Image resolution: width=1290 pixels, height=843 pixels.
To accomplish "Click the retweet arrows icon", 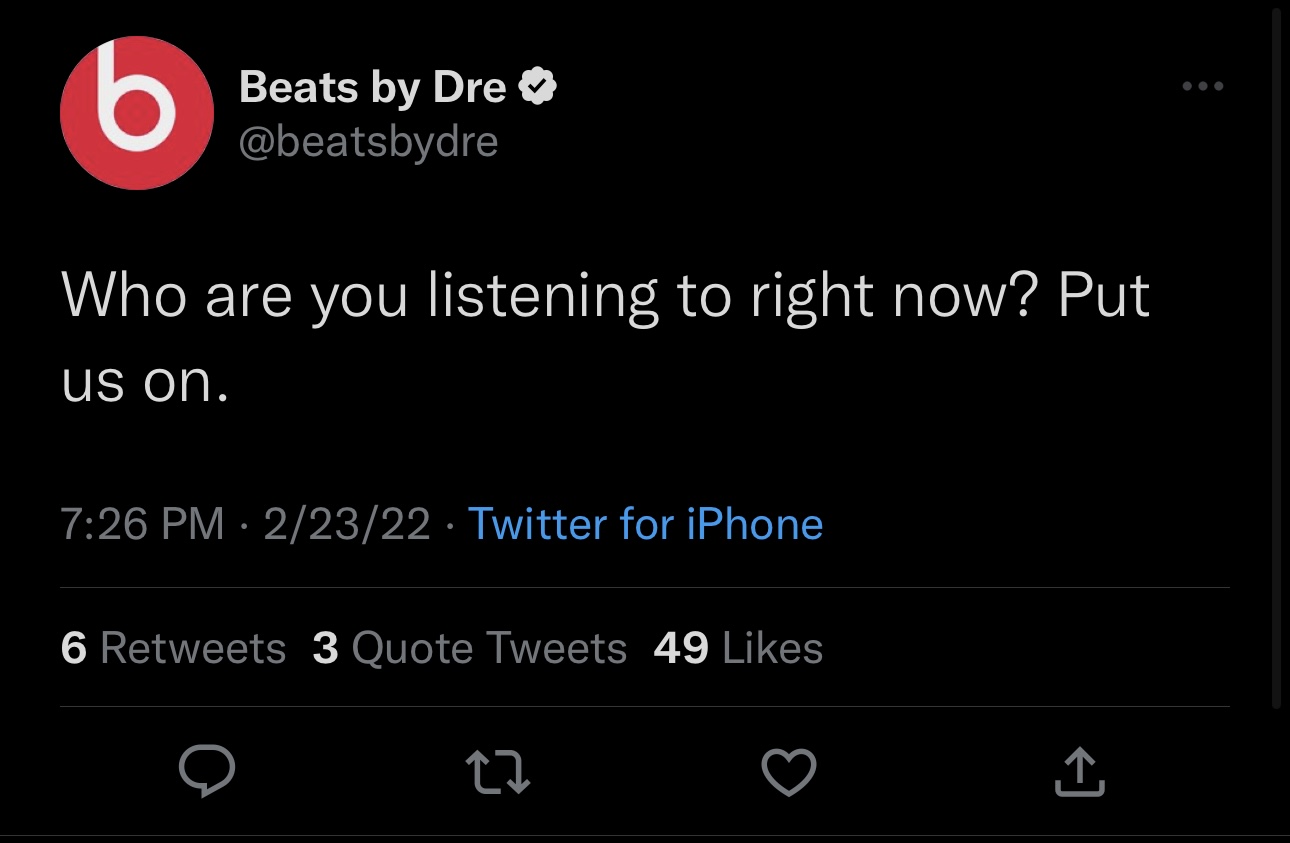I will point(498,772).
